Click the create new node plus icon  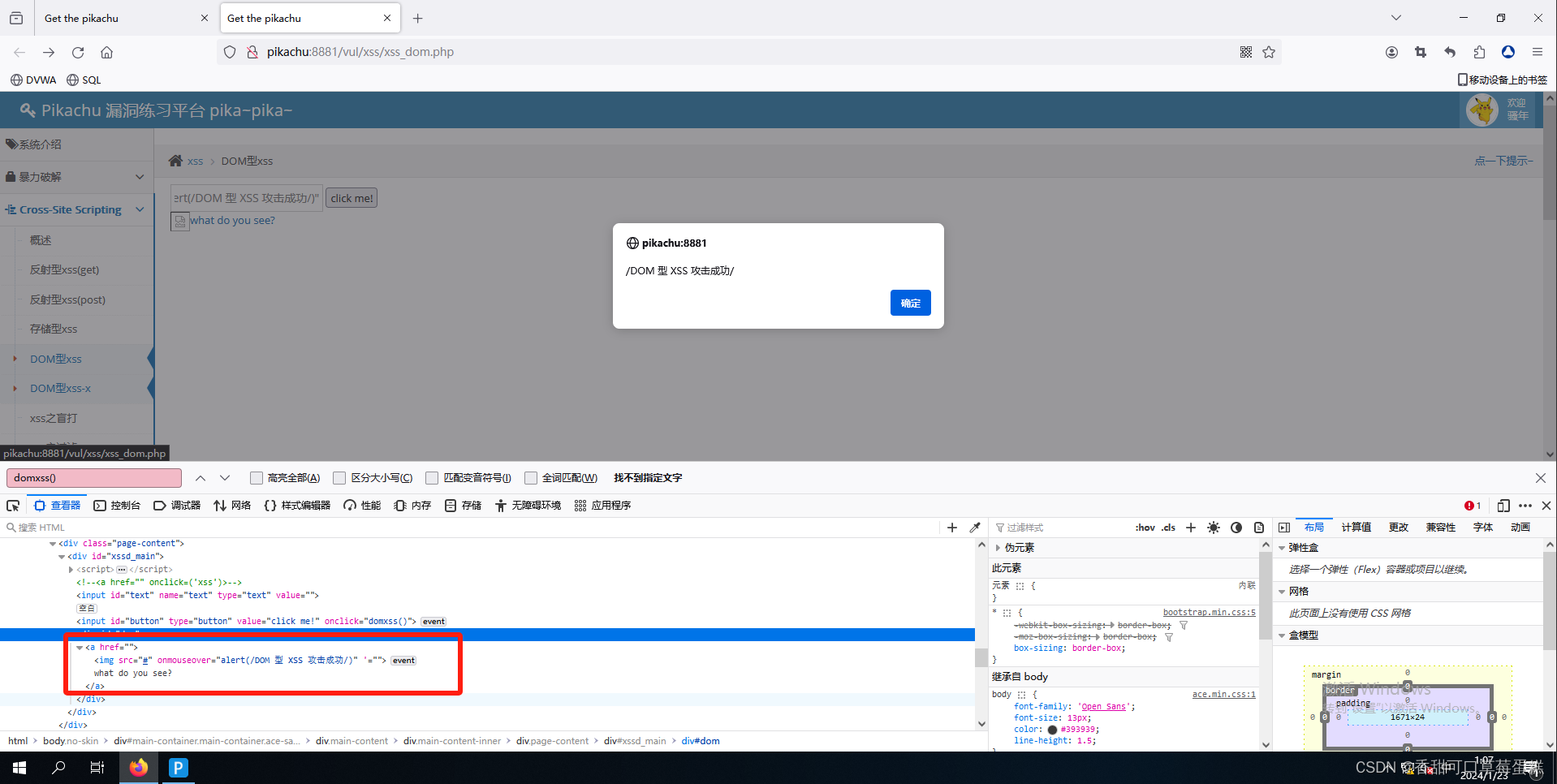tap(952, 528)
